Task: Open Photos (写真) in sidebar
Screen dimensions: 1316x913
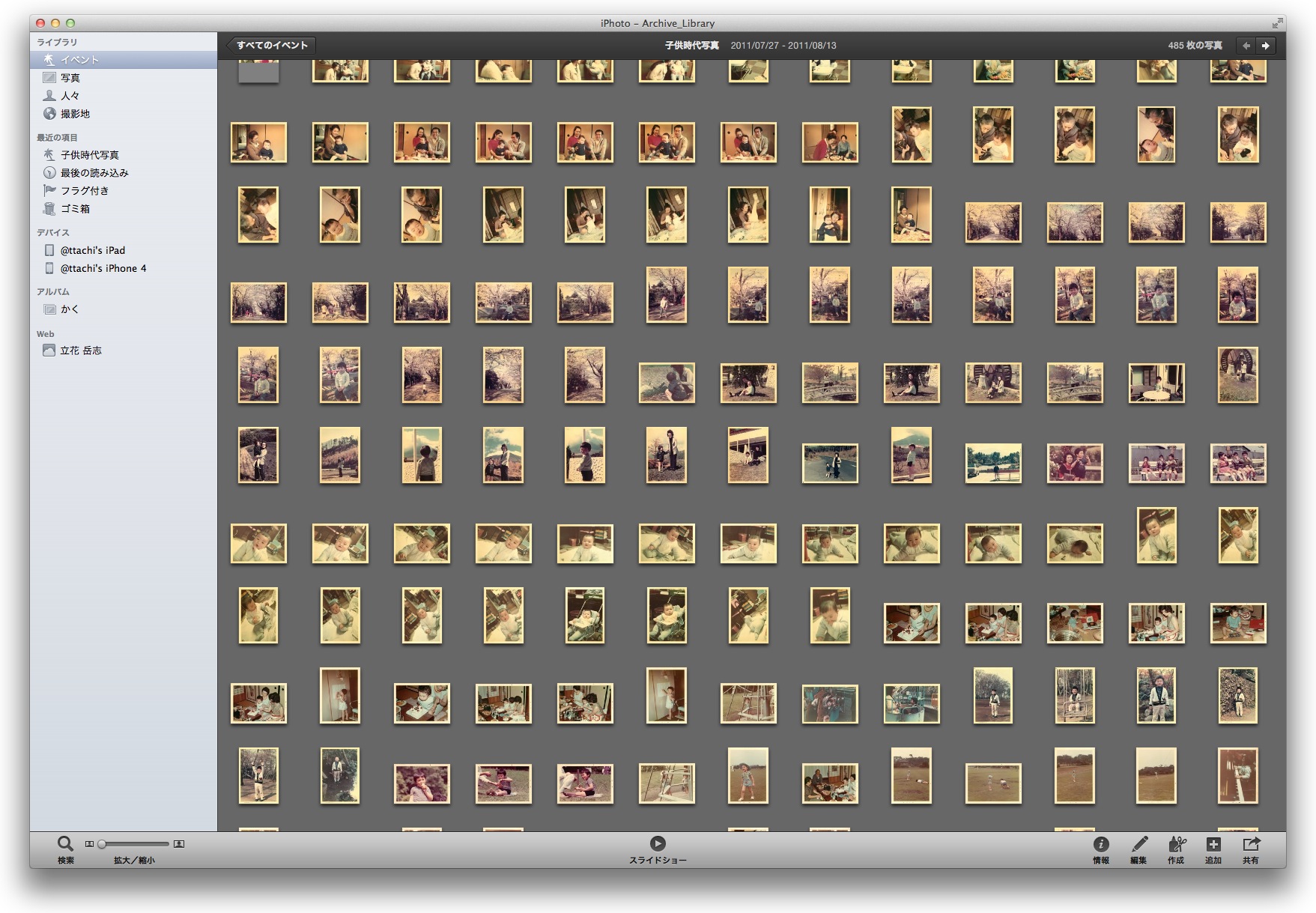Action: [70, 78]
